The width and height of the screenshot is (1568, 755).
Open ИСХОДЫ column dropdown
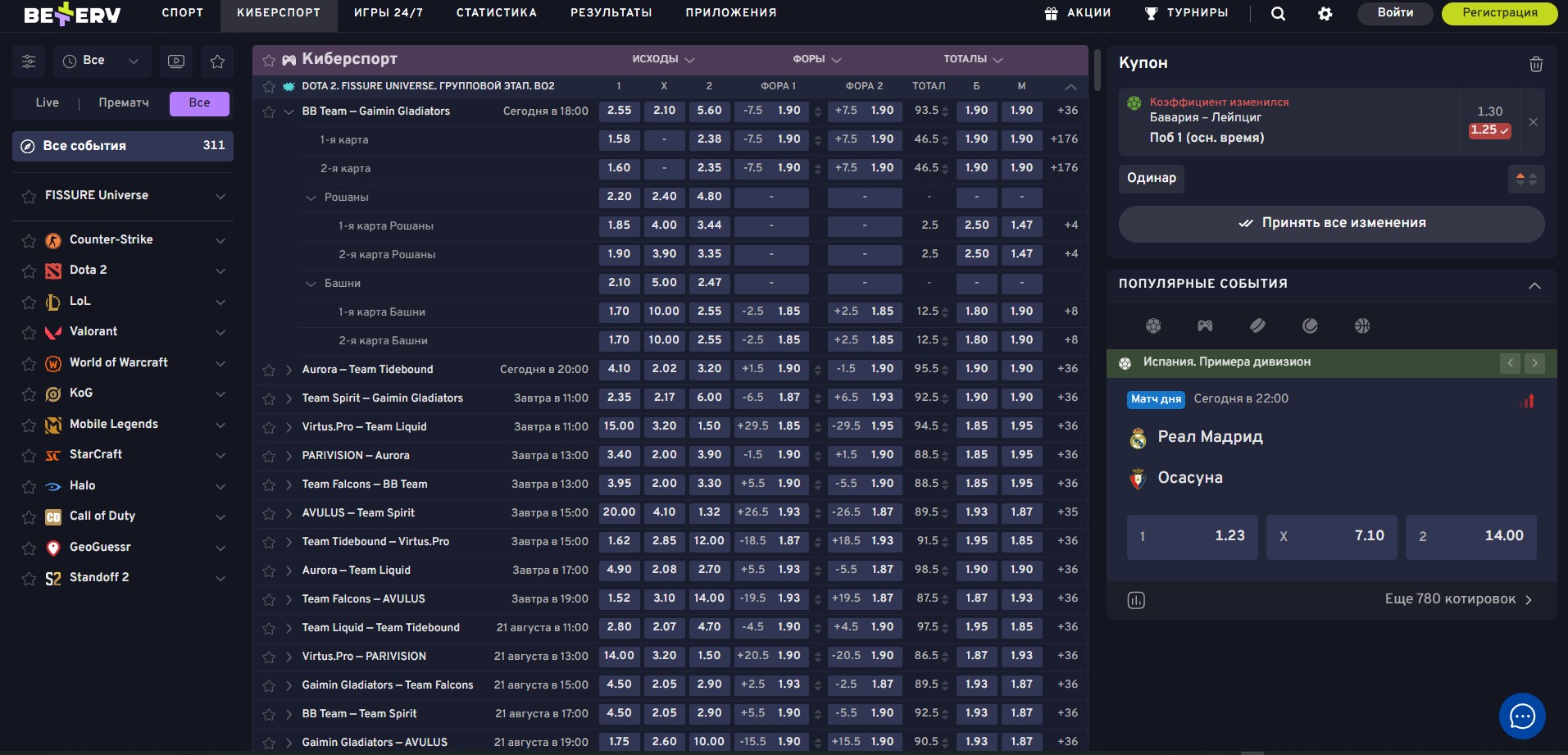coord(663,59)
